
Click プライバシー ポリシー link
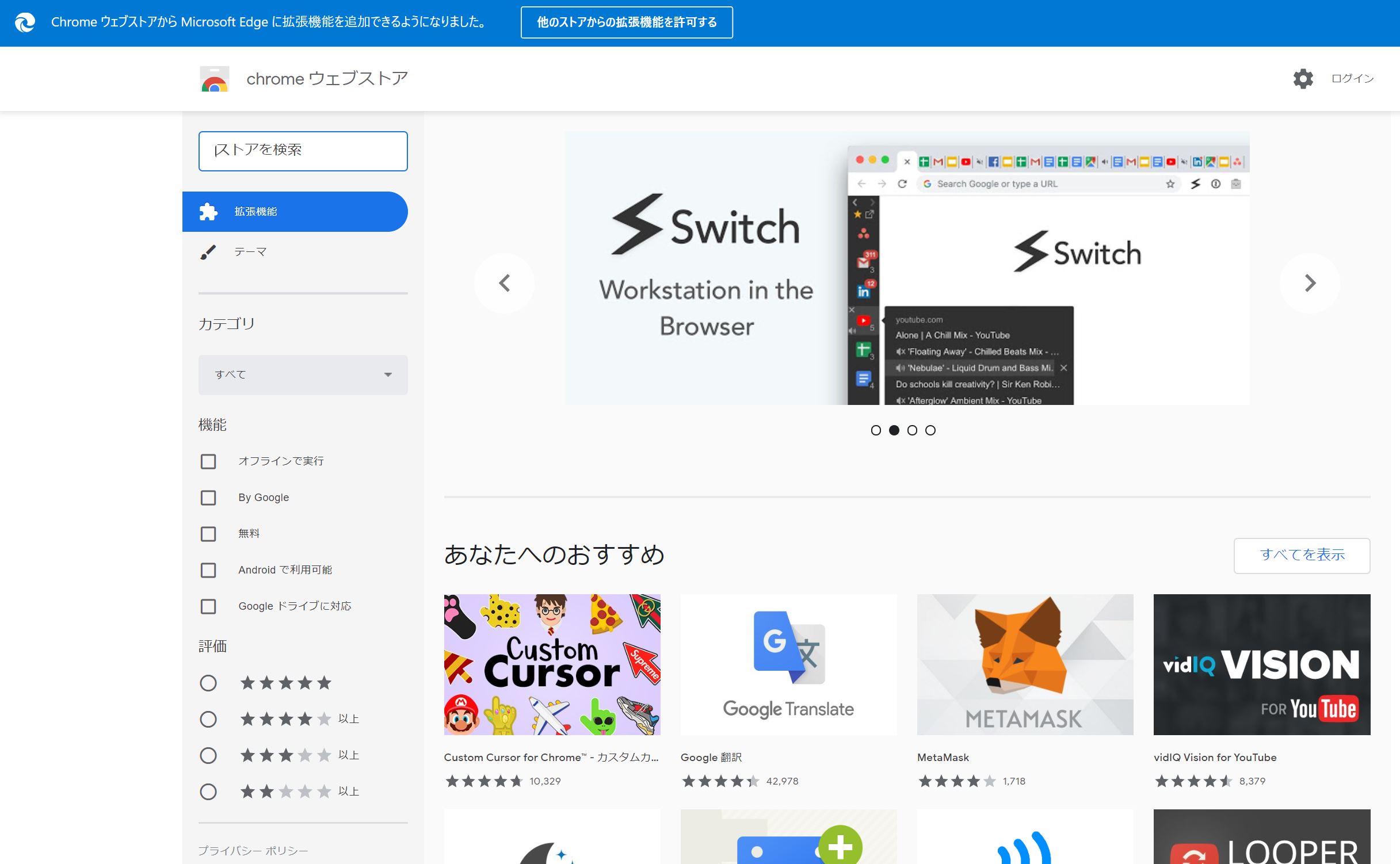(x=253, y=850)
